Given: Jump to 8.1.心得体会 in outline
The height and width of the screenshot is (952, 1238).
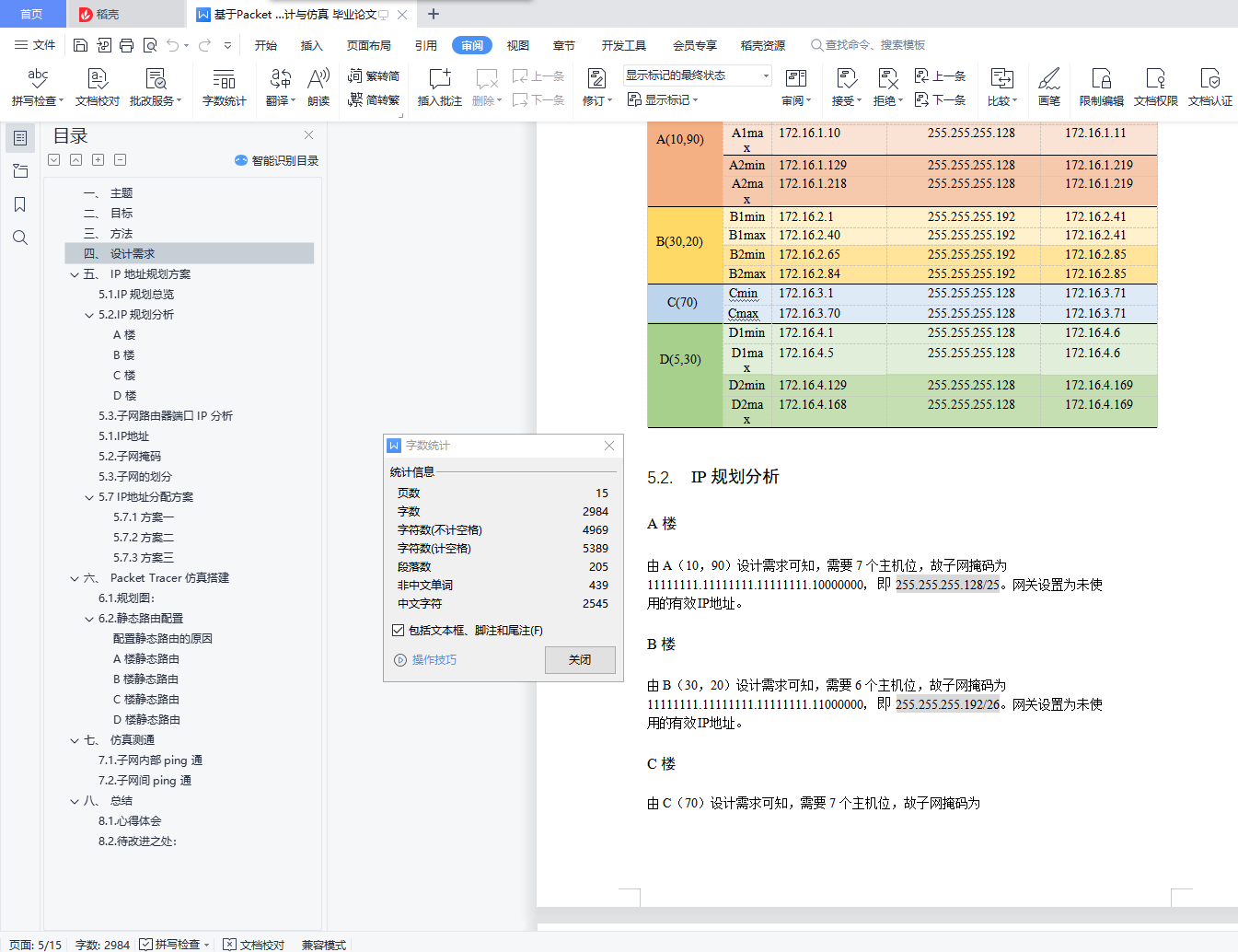Looking at the screenshot, I should (130, 821).
